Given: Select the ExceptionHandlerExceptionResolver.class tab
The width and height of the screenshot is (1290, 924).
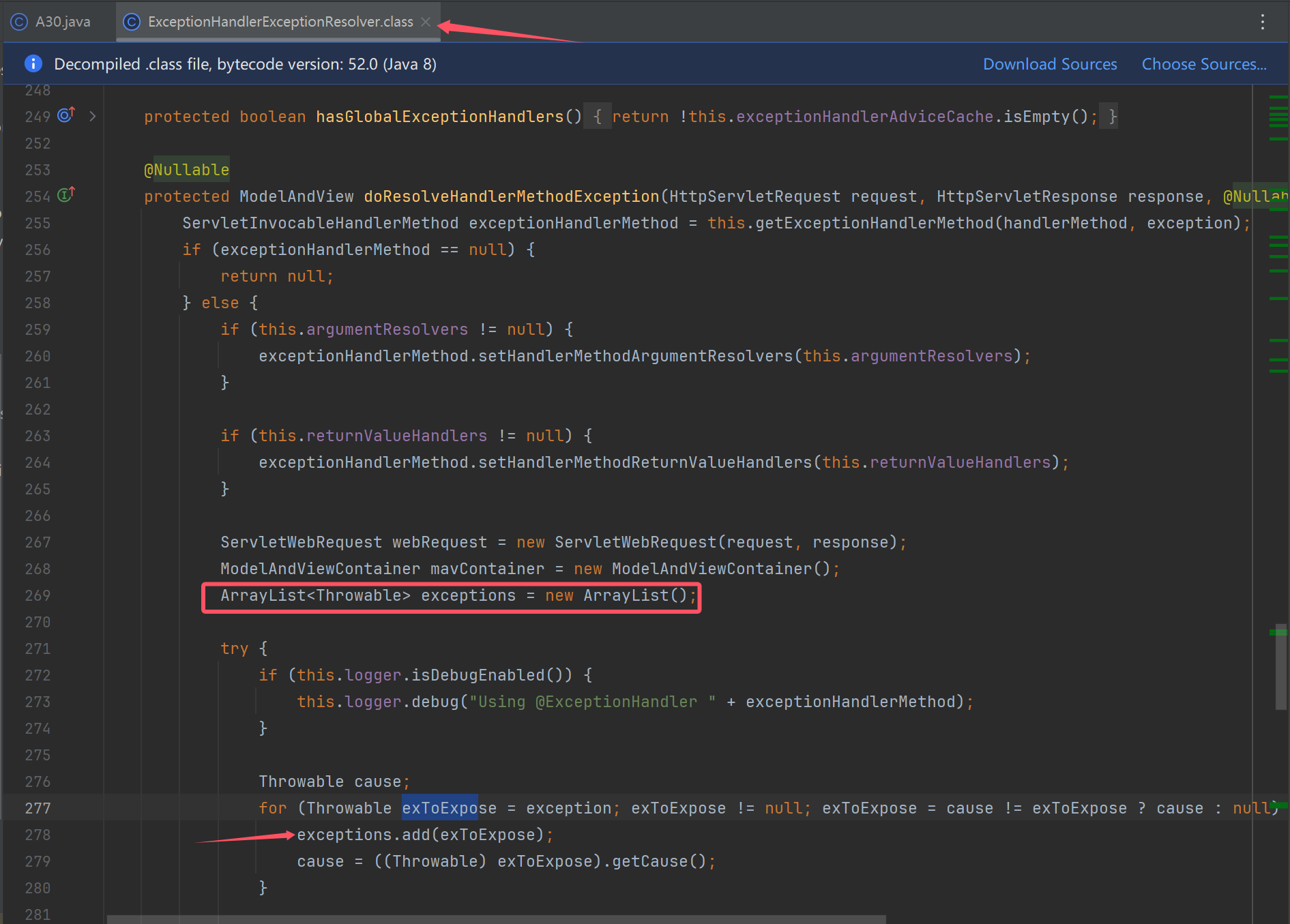Looking at the screenshot, I should coord(280,22).
